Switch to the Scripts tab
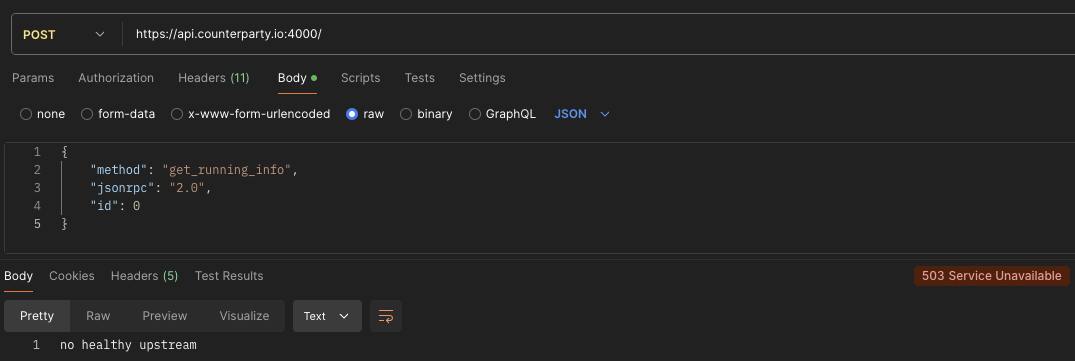Viewport: 1075px width, 361px height. (361, 78)
